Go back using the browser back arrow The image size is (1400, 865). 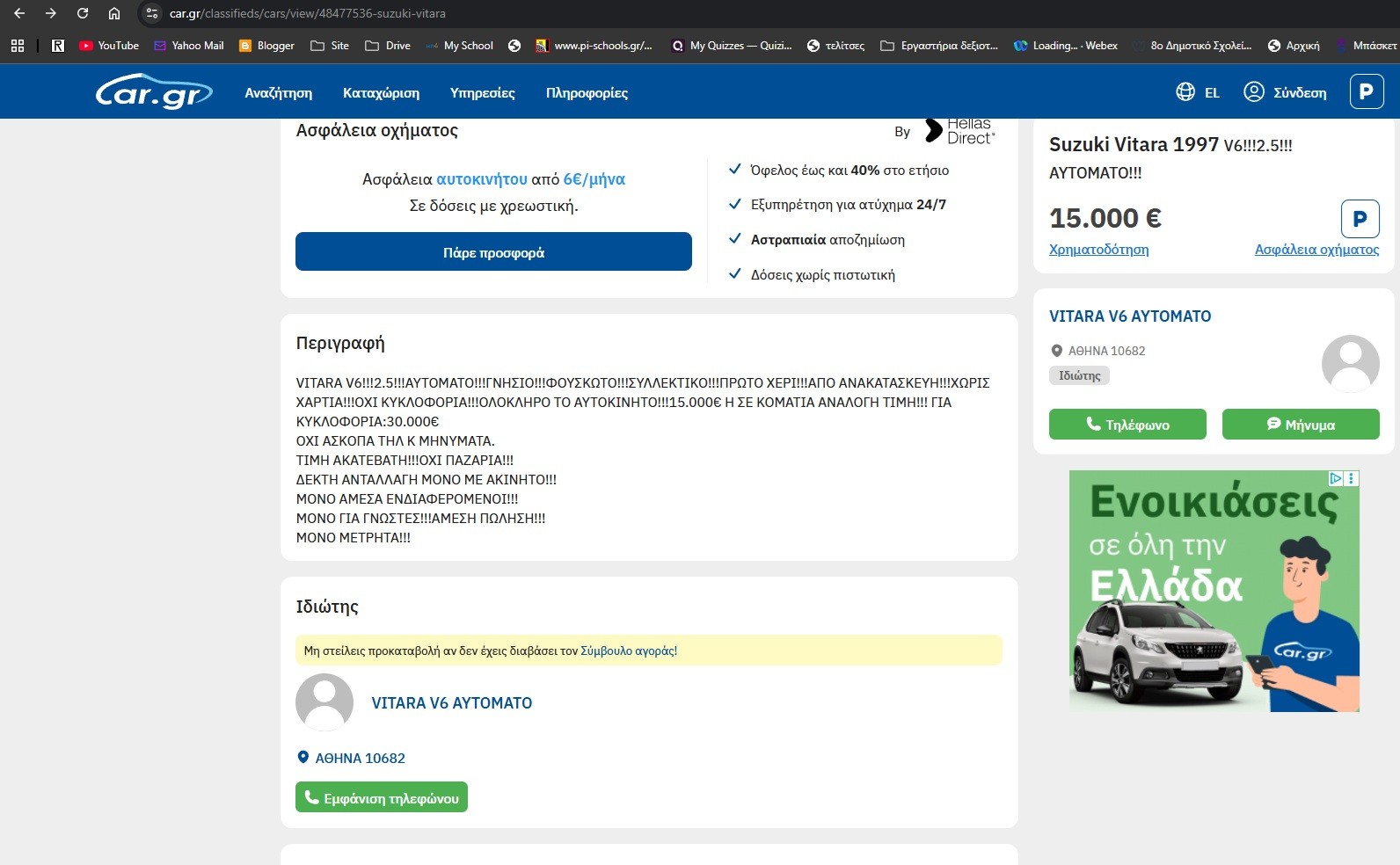pos(19,13)
